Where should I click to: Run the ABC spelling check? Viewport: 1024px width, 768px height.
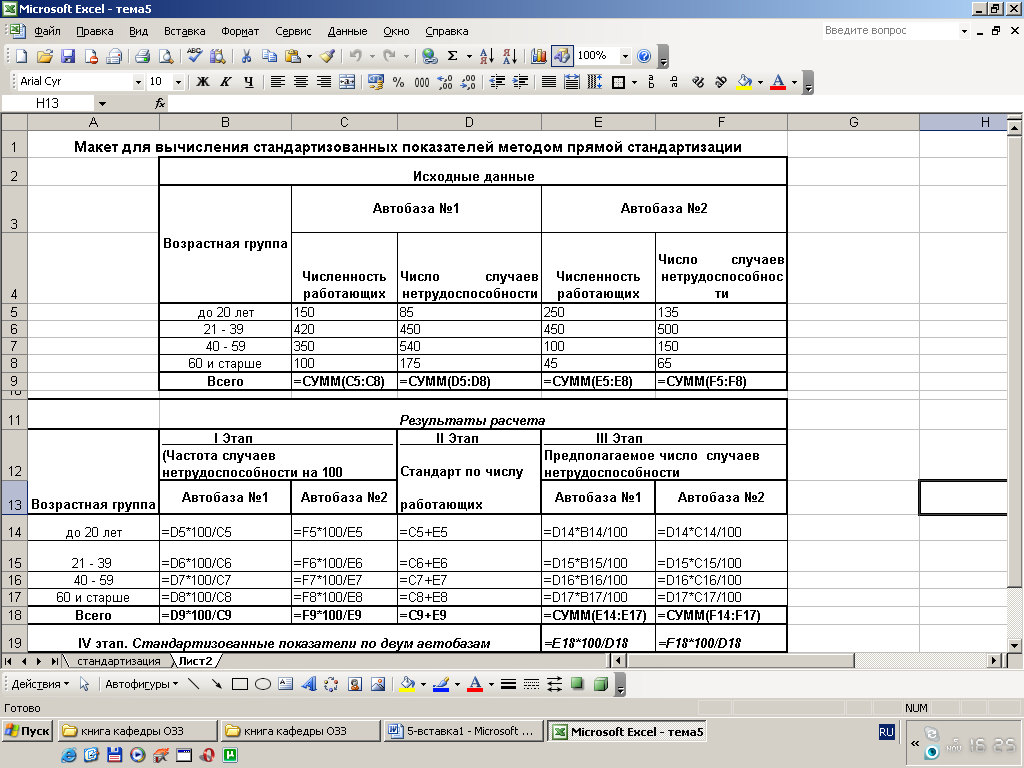pyautogui.click(x=194, y=56)
